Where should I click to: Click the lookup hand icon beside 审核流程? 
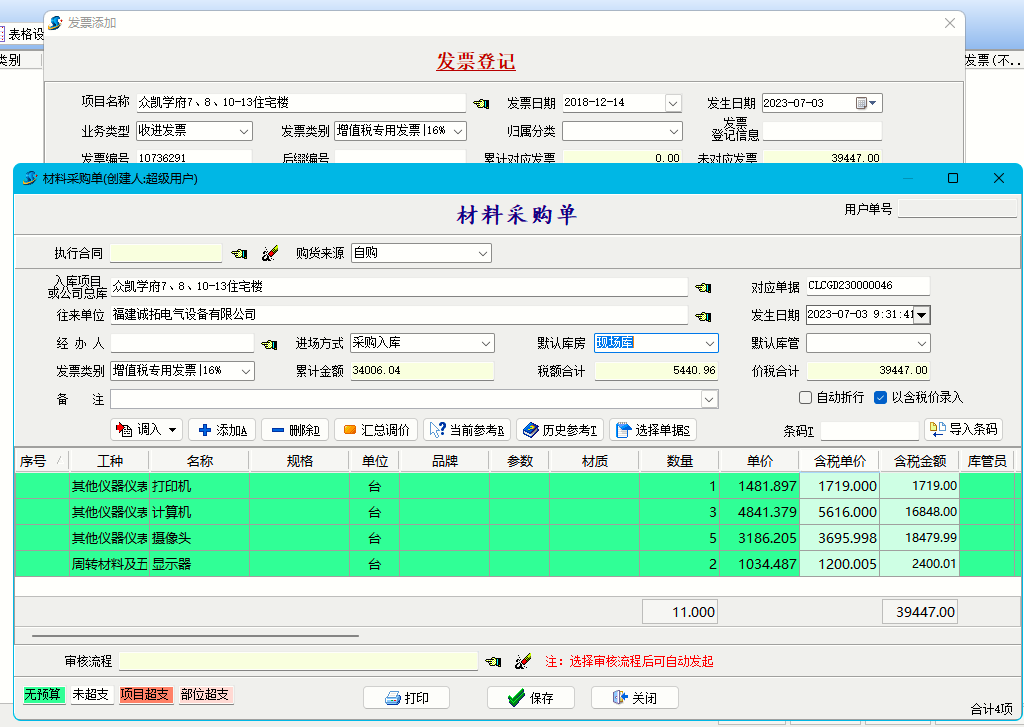493,662
